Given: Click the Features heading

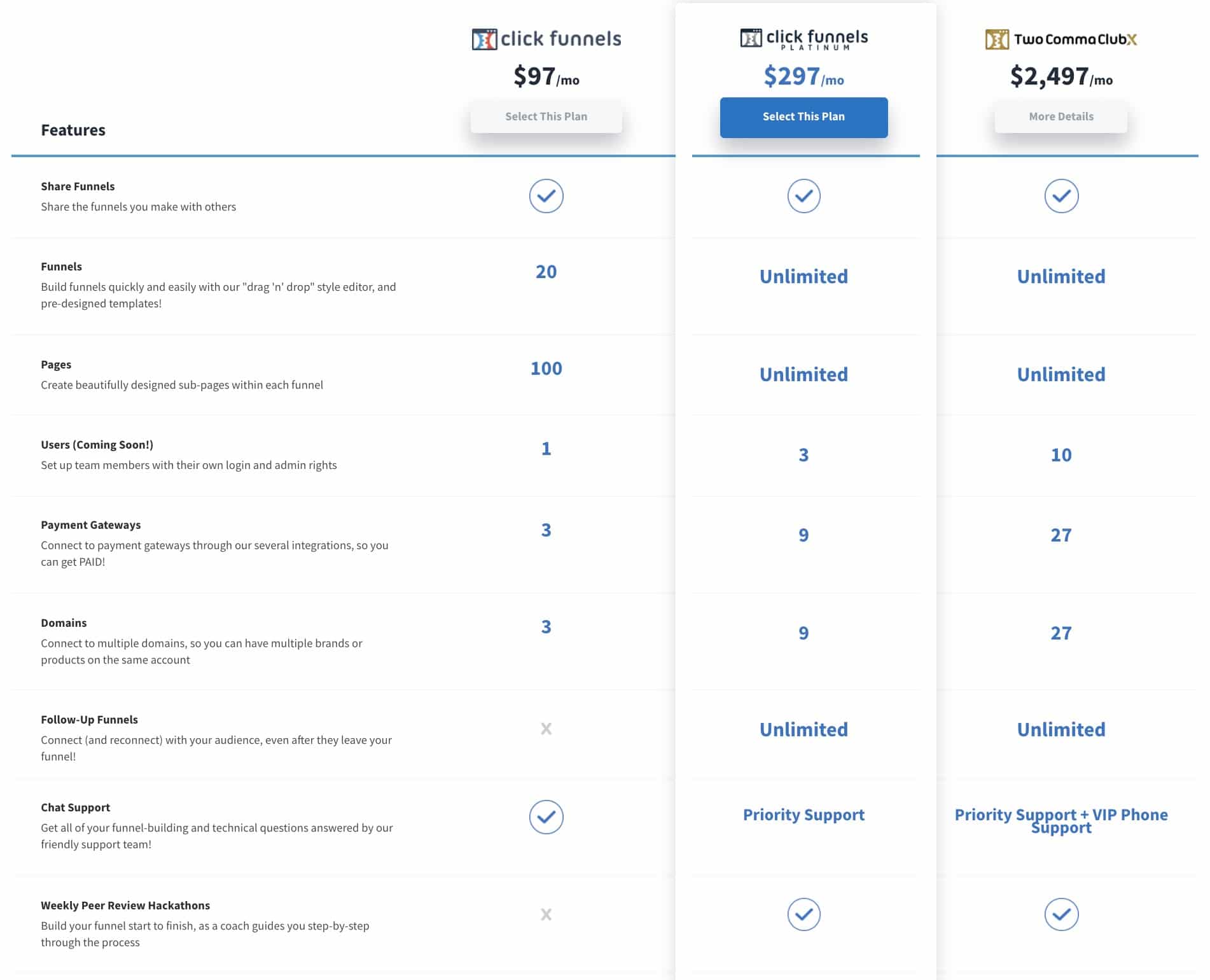Looking at the screenshot, I should click(x=73, y=130).
